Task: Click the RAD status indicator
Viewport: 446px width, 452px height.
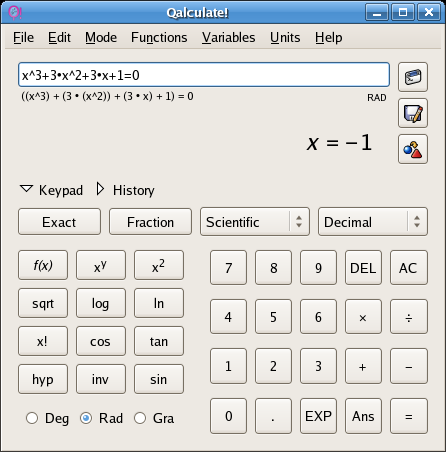Action: pos(377,98)
